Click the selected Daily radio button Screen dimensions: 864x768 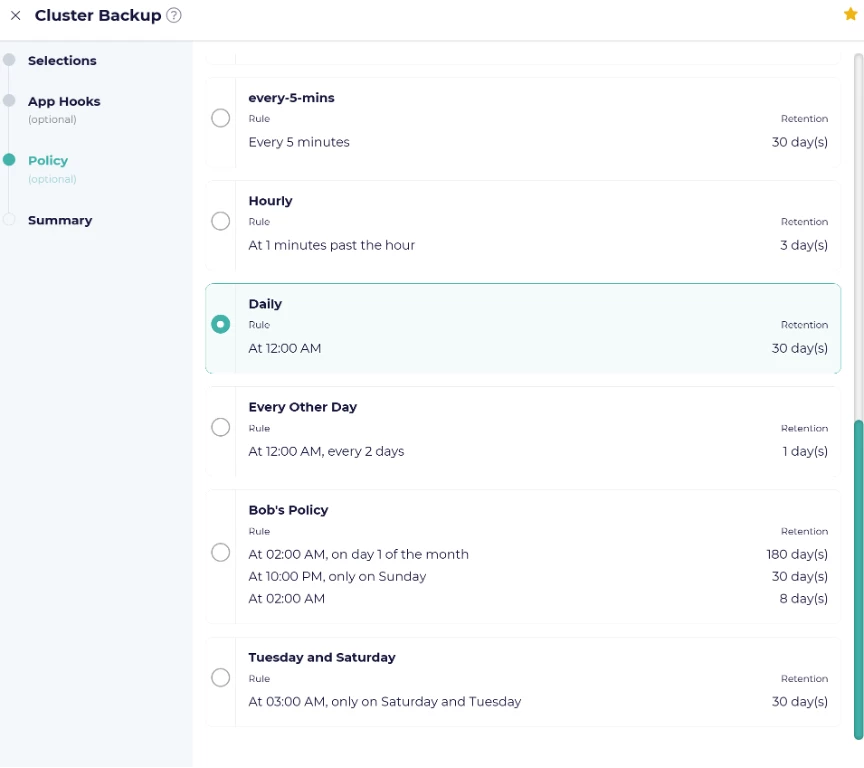pyautogui.click(x=221, y=324)
